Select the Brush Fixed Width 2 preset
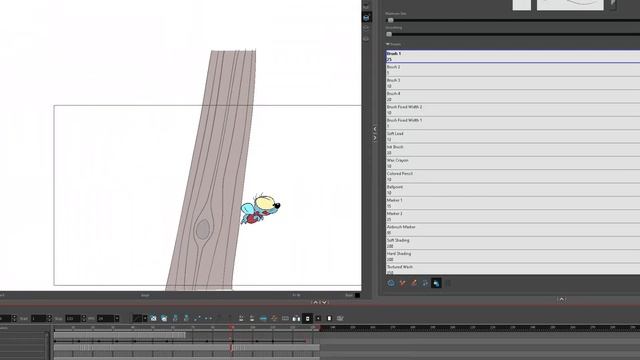 pyautogui.click(x=513, y=110)
